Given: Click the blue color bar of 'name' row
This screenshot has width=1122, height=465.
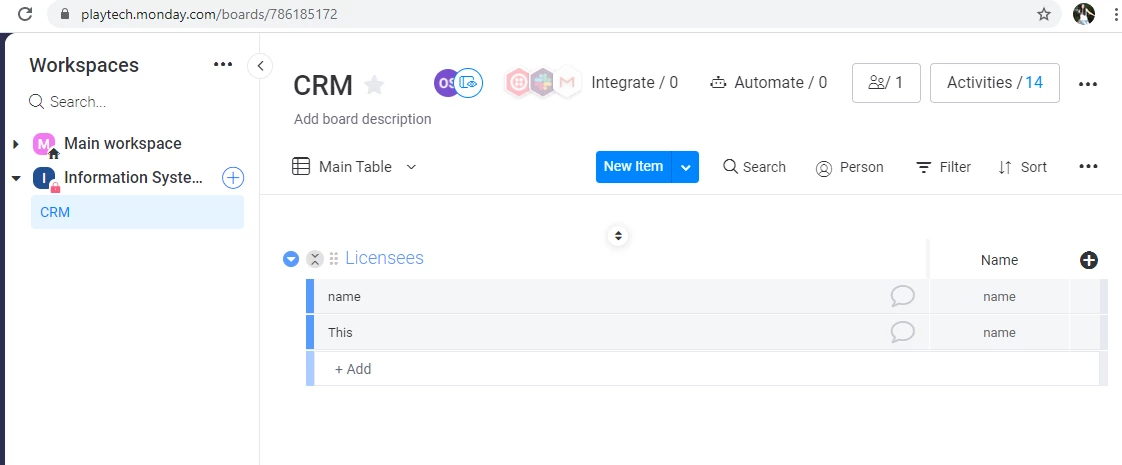Looking at the screenshot, I should tap(310, 296).
